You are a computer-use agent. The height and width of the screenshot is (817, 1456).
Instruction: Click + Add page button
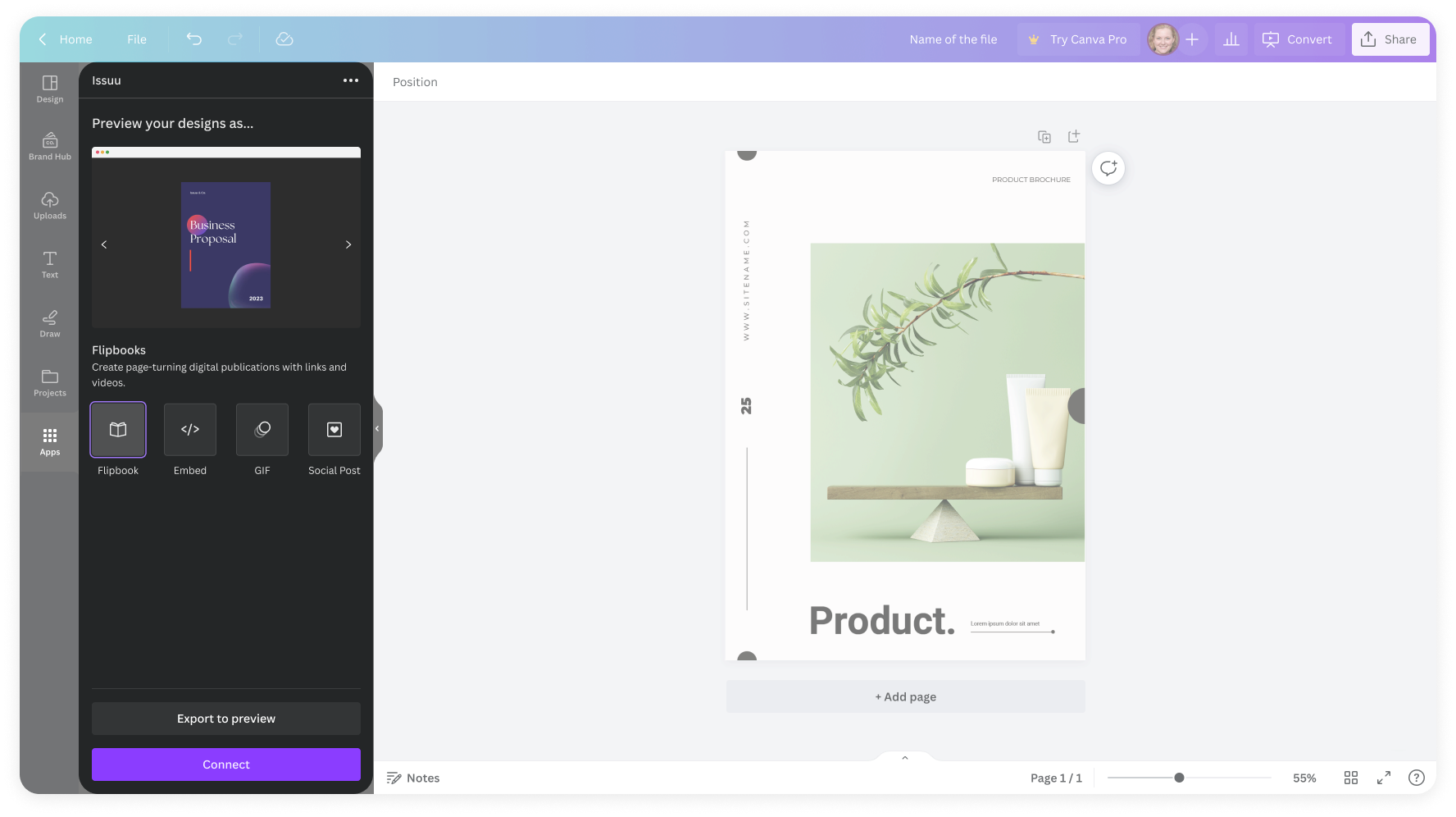(x=905, y=696)
